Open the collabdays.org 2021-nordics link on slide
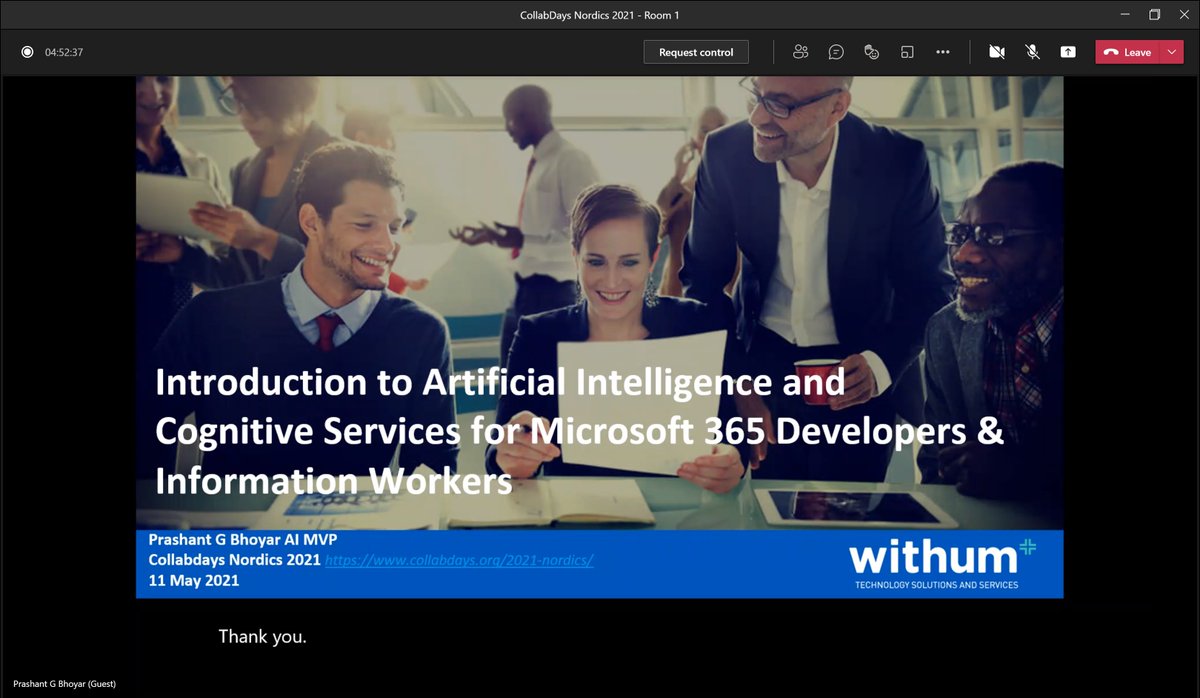This screenshot has height=698, width=1200. 460,560
